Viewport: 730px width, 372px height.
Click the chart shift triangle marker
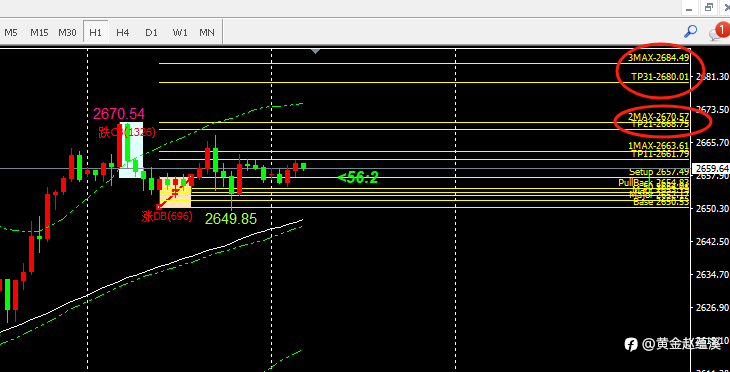(x=316, y=51)
